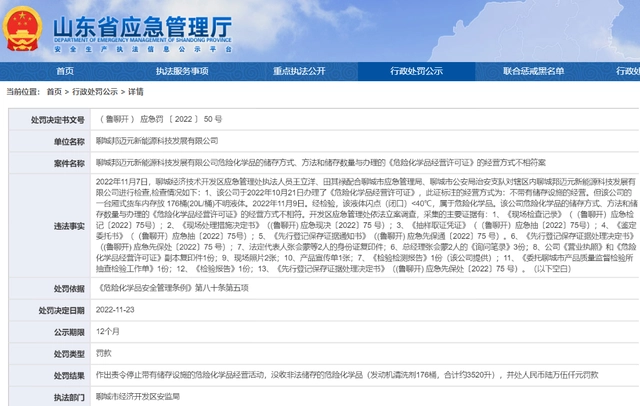This screenshot has width=640, height=406.
Task: Click the 处罚决定书文号 row label
Action: pyautogui.click(x=58, y=120)
